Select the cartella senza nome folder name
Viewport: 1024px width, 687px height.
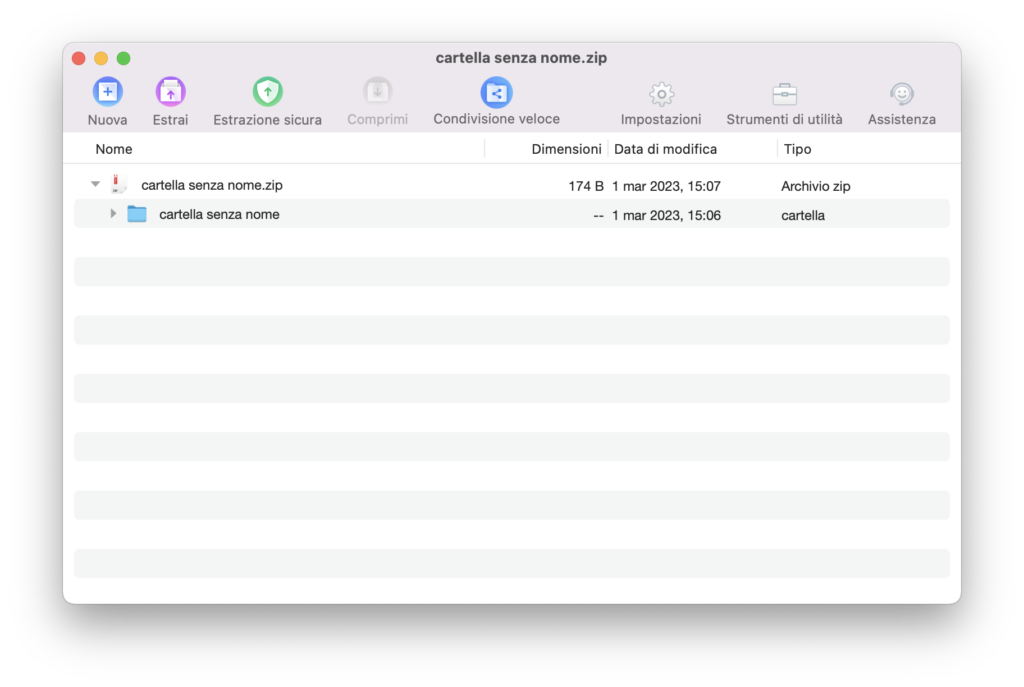219,214
